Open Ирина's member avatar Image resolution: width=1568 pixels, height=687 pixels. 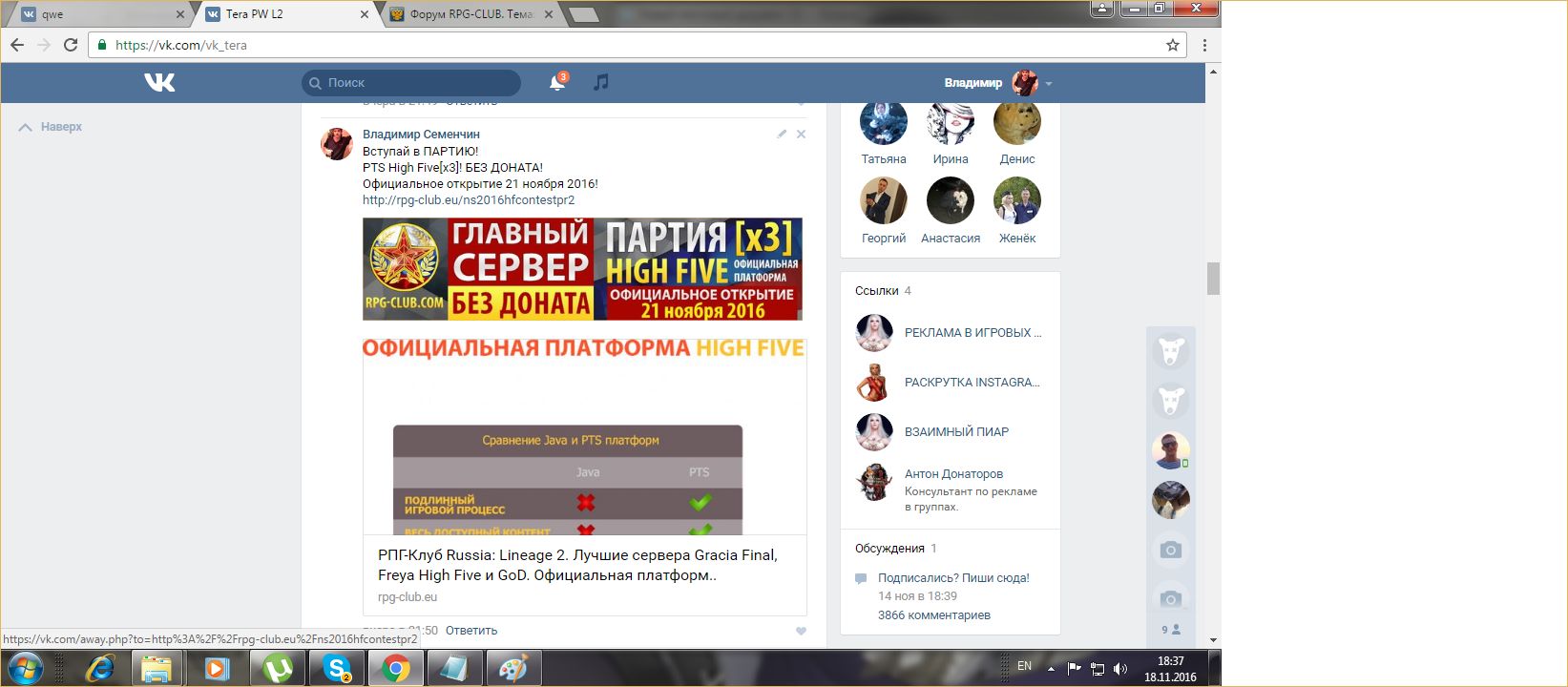click(951, 124)
